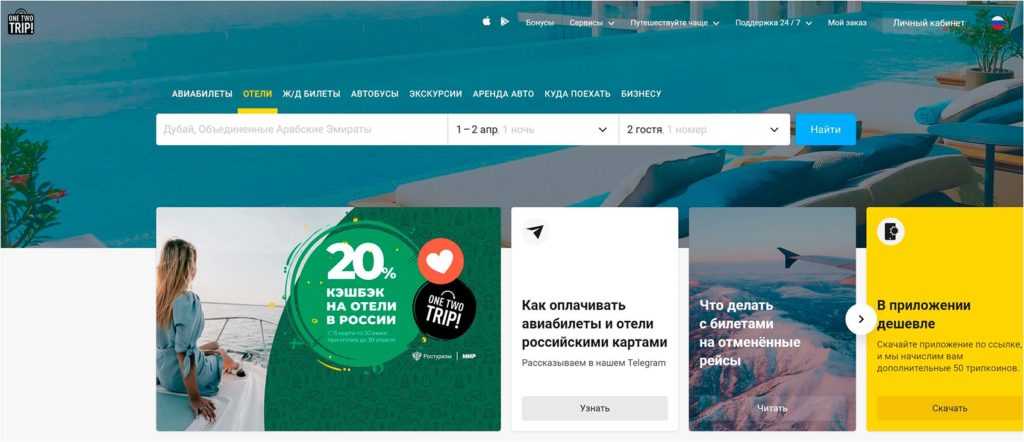Click the blue Найти search button
1024x442 pixels.
(825, 129)
